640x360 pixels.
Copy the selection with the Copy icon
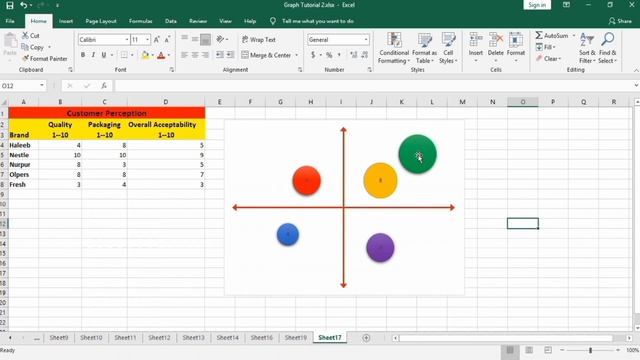(x=25, y=47)
